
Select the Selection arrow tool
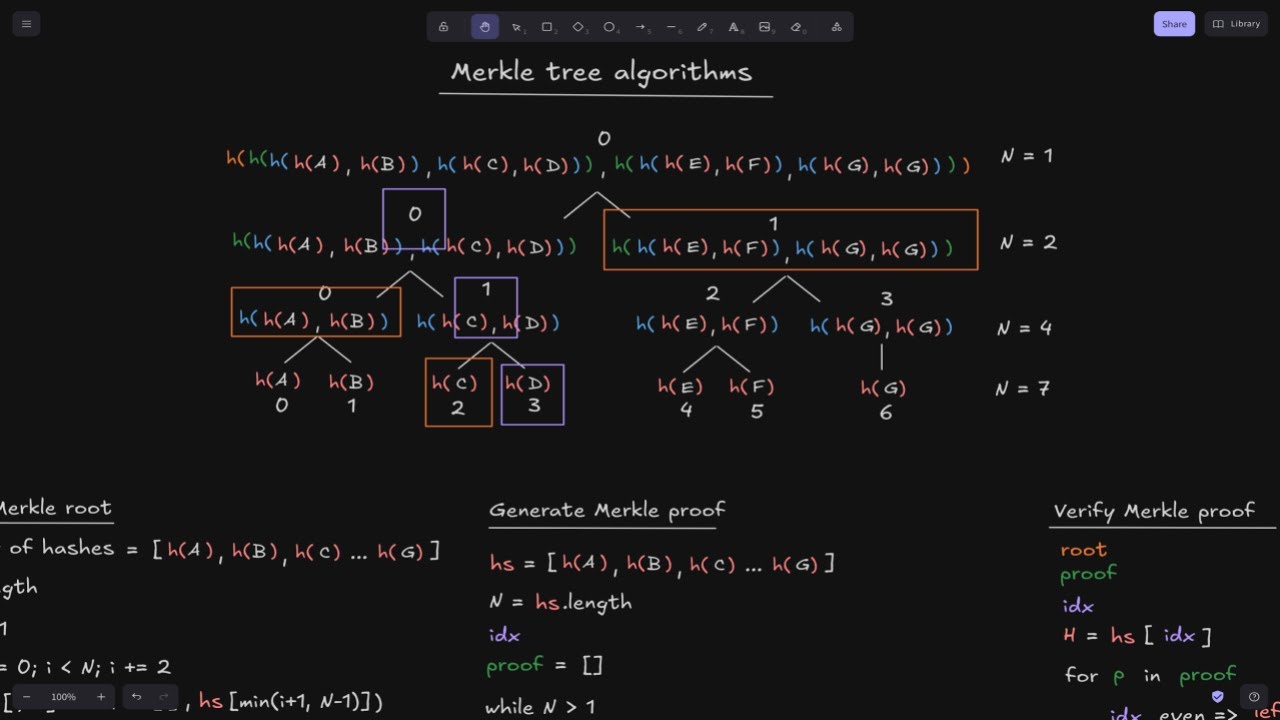(516, 27)
